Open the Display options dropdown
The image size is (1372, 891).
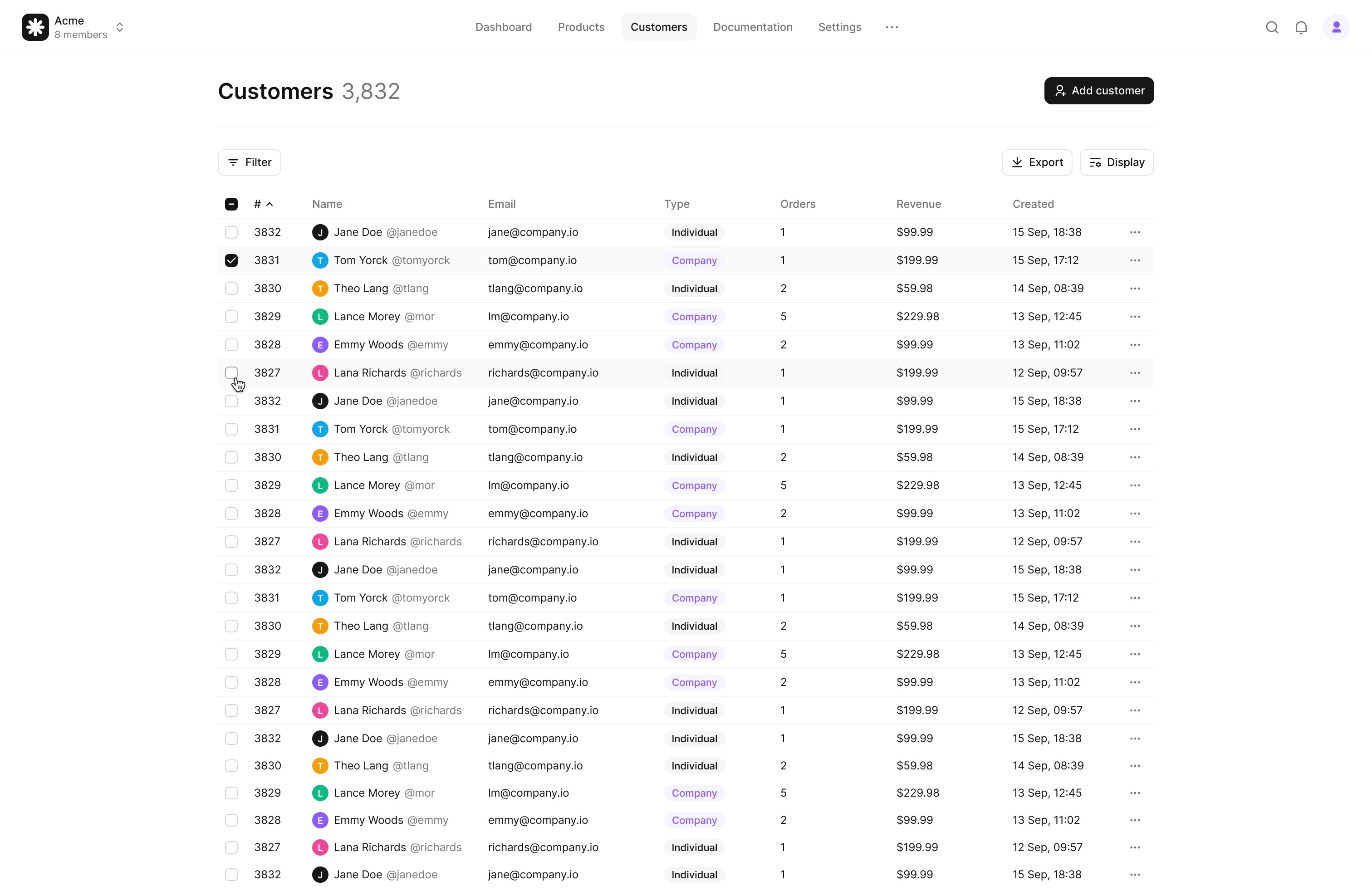pyautogui.click(x=1116, y=162)
